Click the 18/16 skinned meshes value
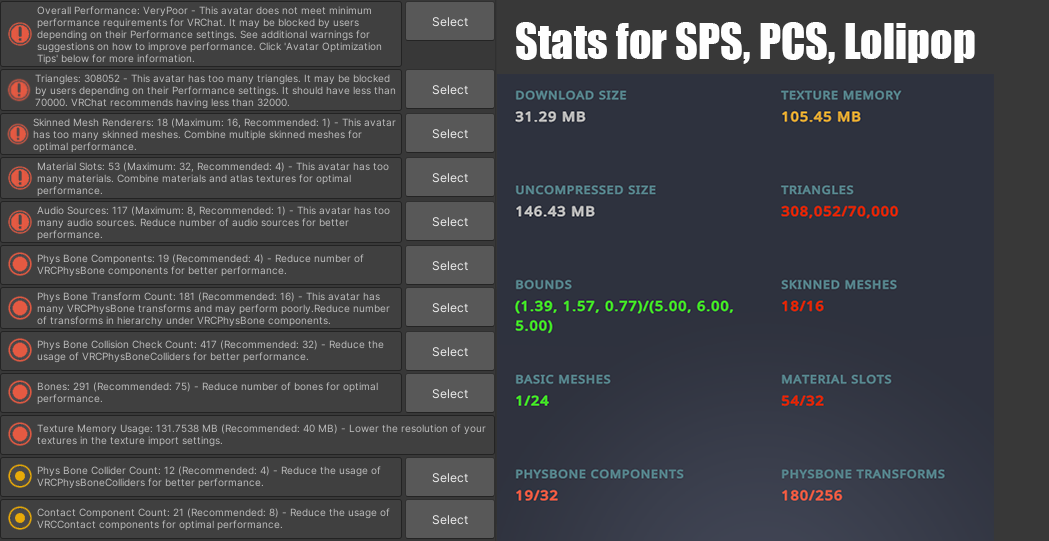This screenshot has height=541, width=1049. click(x=802, y=306)
